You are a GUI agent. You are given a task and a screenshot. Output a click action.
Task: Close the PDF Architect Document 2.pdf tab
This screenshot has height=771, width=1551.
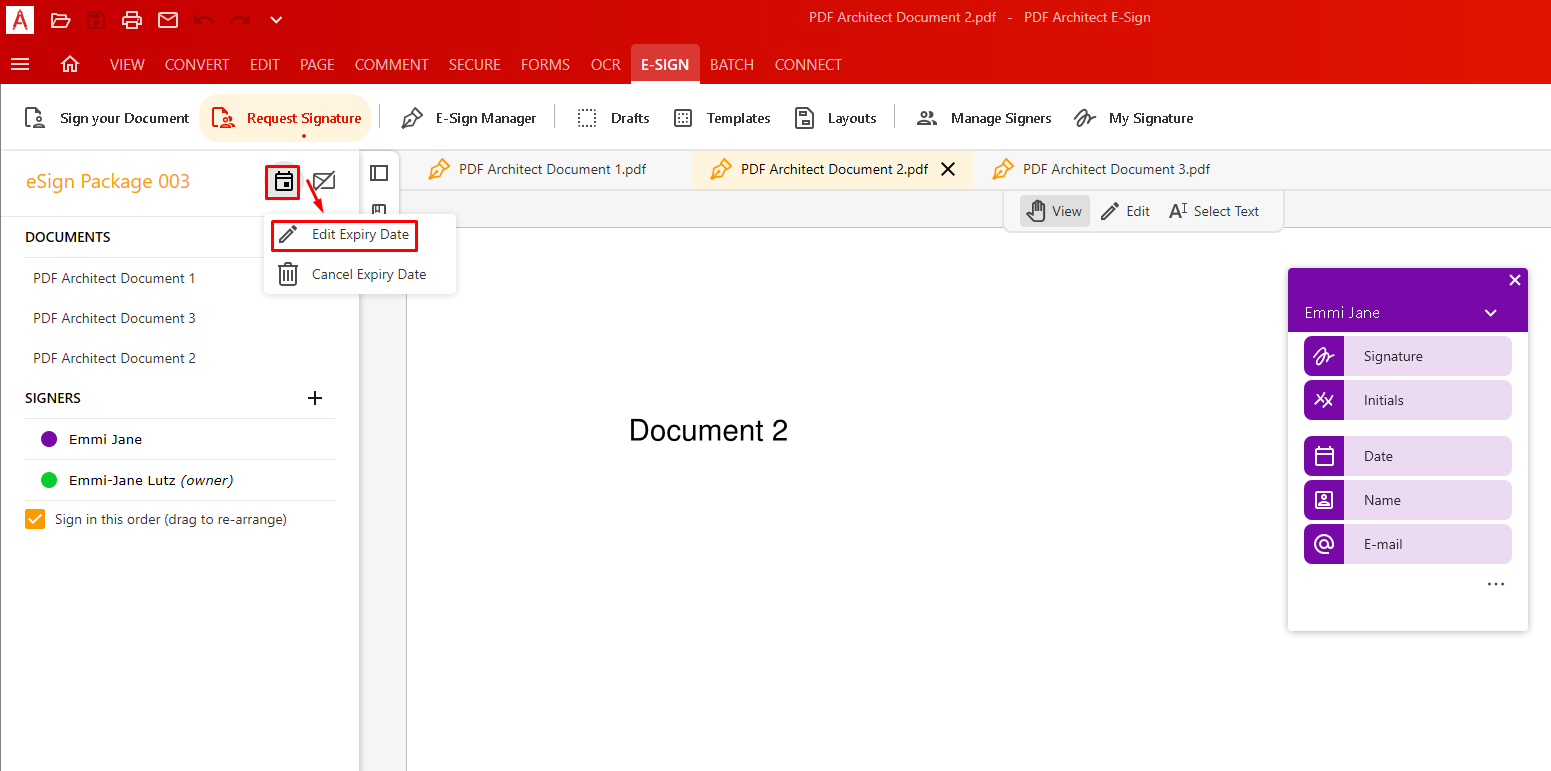click(948, 169)
